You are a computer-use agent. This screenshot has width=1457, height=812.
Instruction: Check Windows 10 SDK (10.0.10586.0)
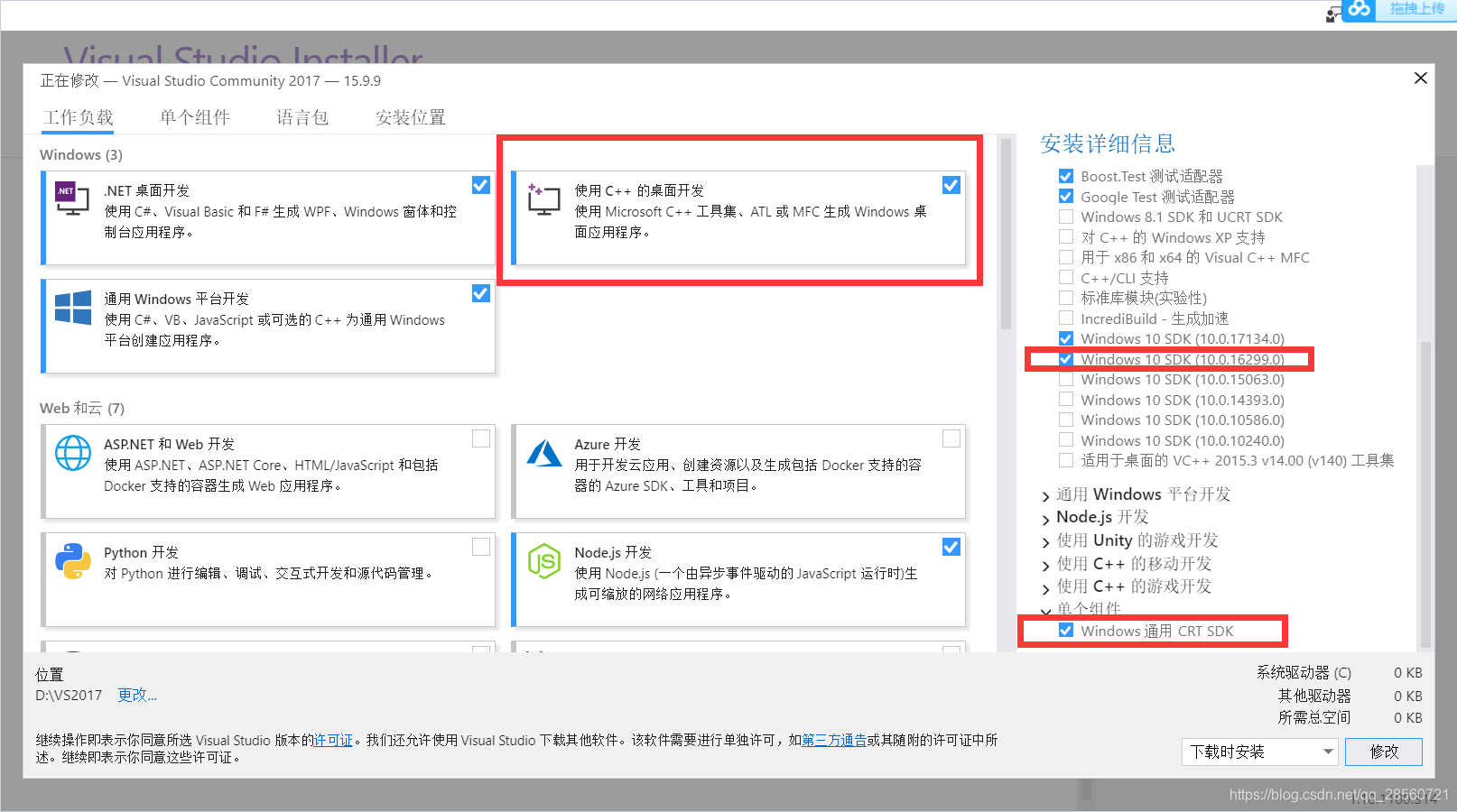coord(1066,420)
